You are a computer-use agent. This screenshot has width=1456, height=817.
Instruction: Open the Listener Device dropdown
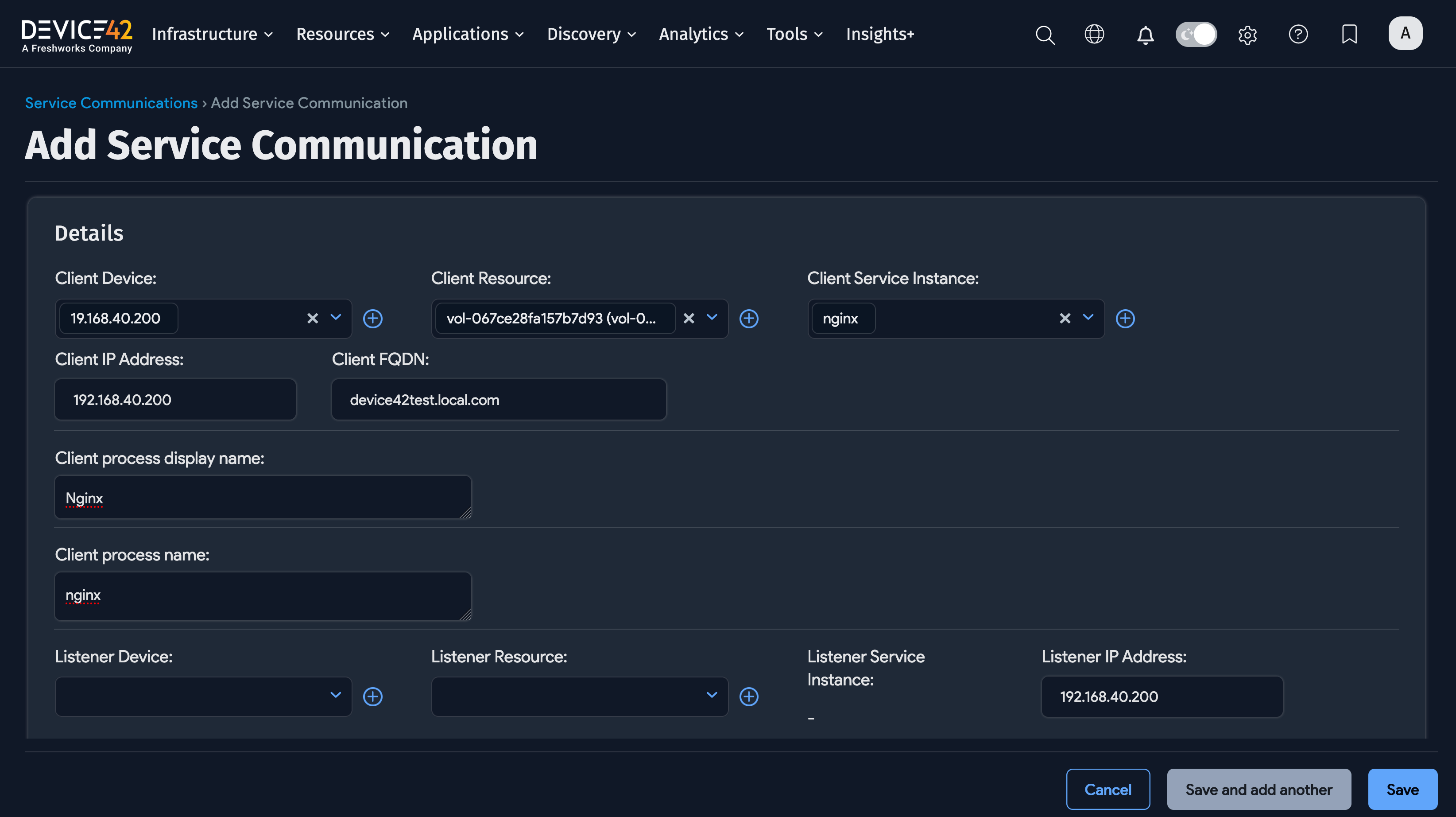[x=335, y=696]
